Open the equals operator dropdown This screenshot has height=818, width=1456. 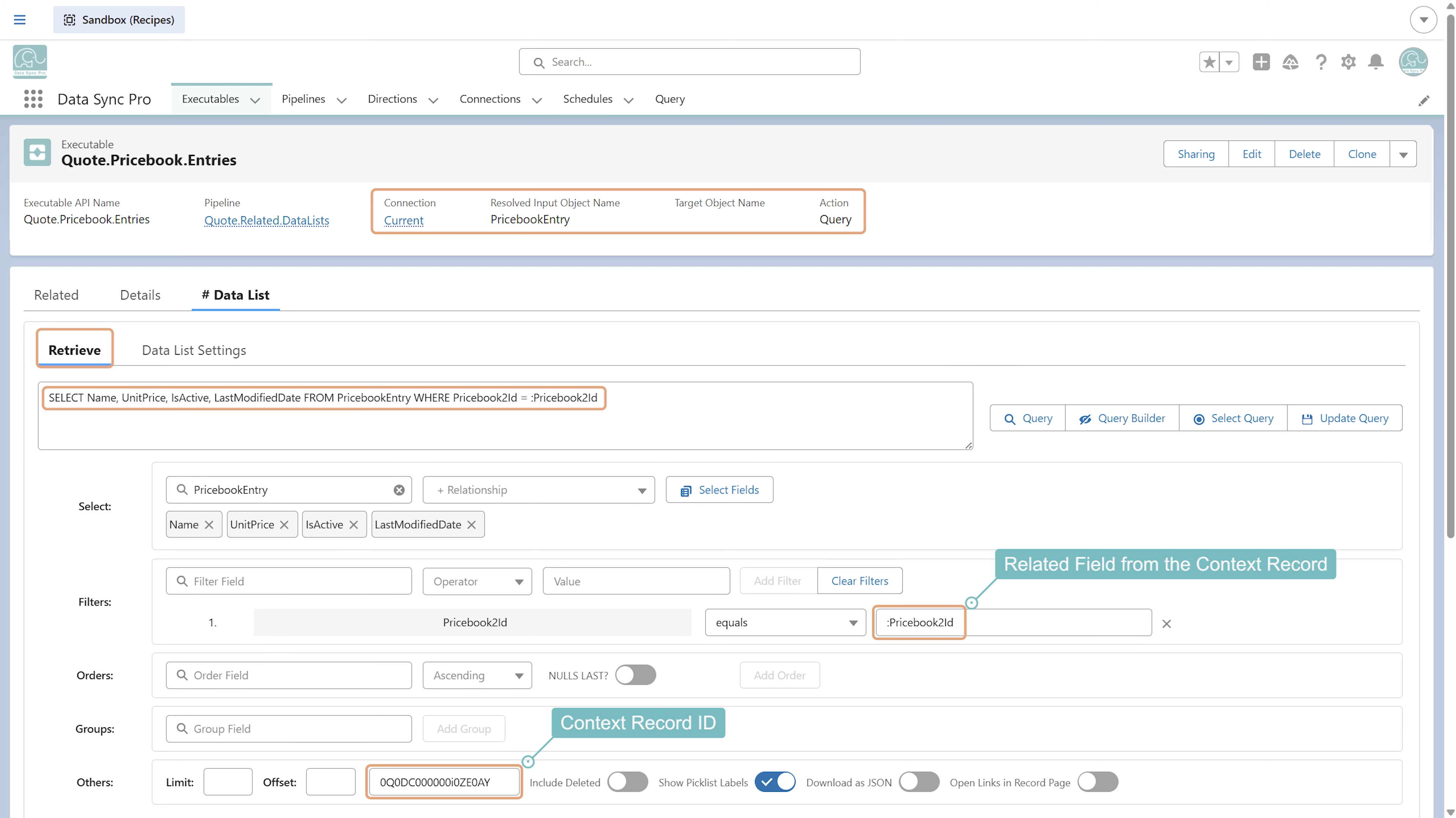pos(785,622)
